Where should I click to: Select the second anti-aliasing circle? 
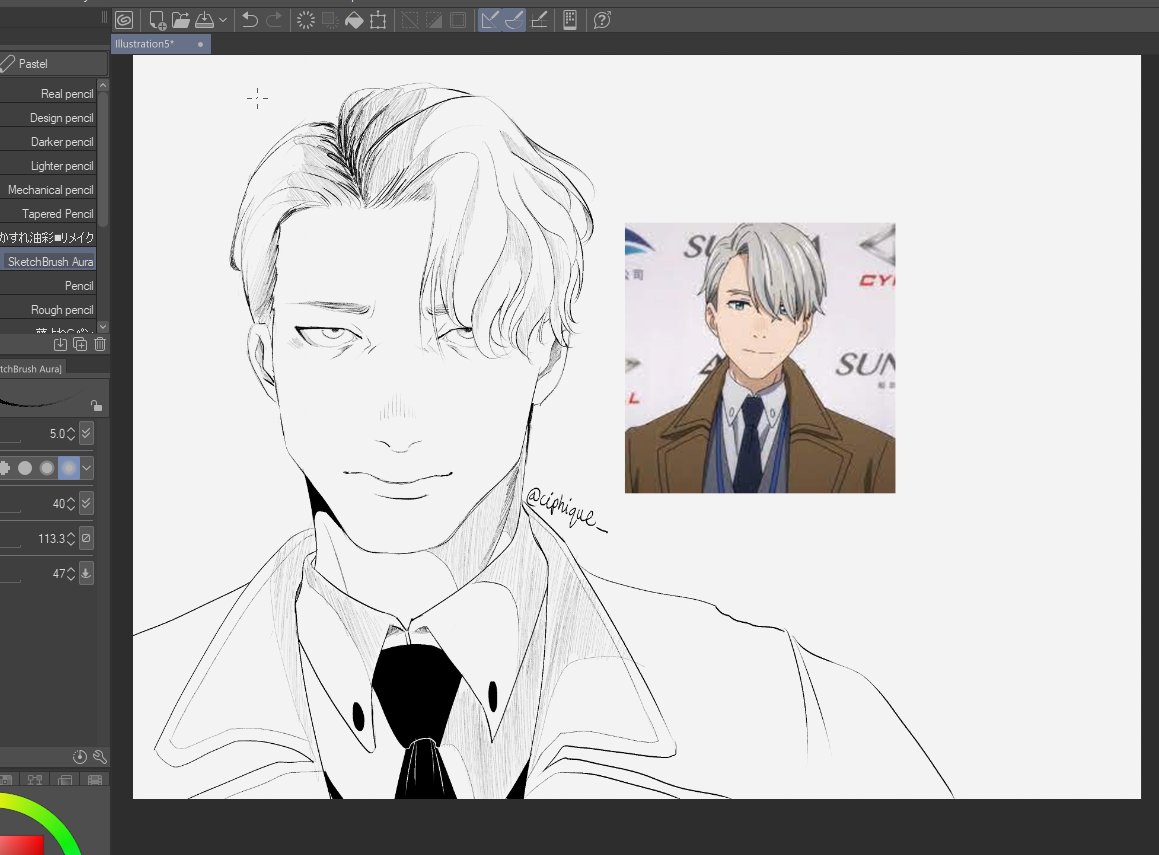pyautogui.click(x=25, y=468)
